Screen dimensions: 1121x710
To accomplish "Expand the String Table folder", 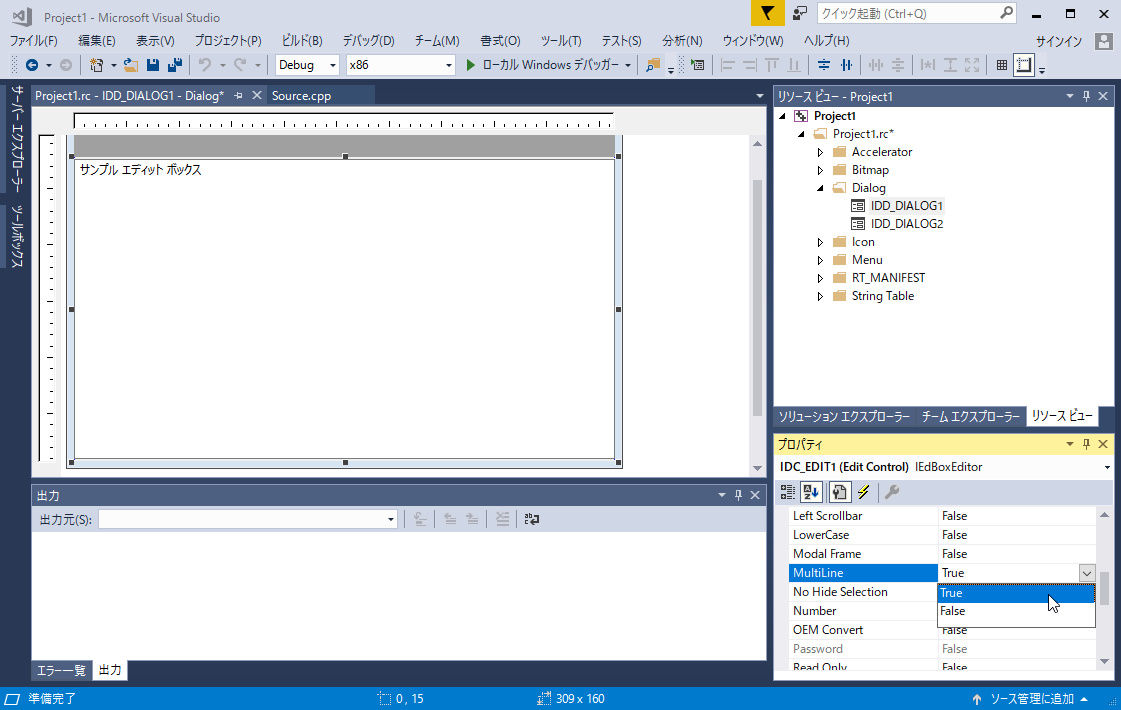I will point(820,296).
